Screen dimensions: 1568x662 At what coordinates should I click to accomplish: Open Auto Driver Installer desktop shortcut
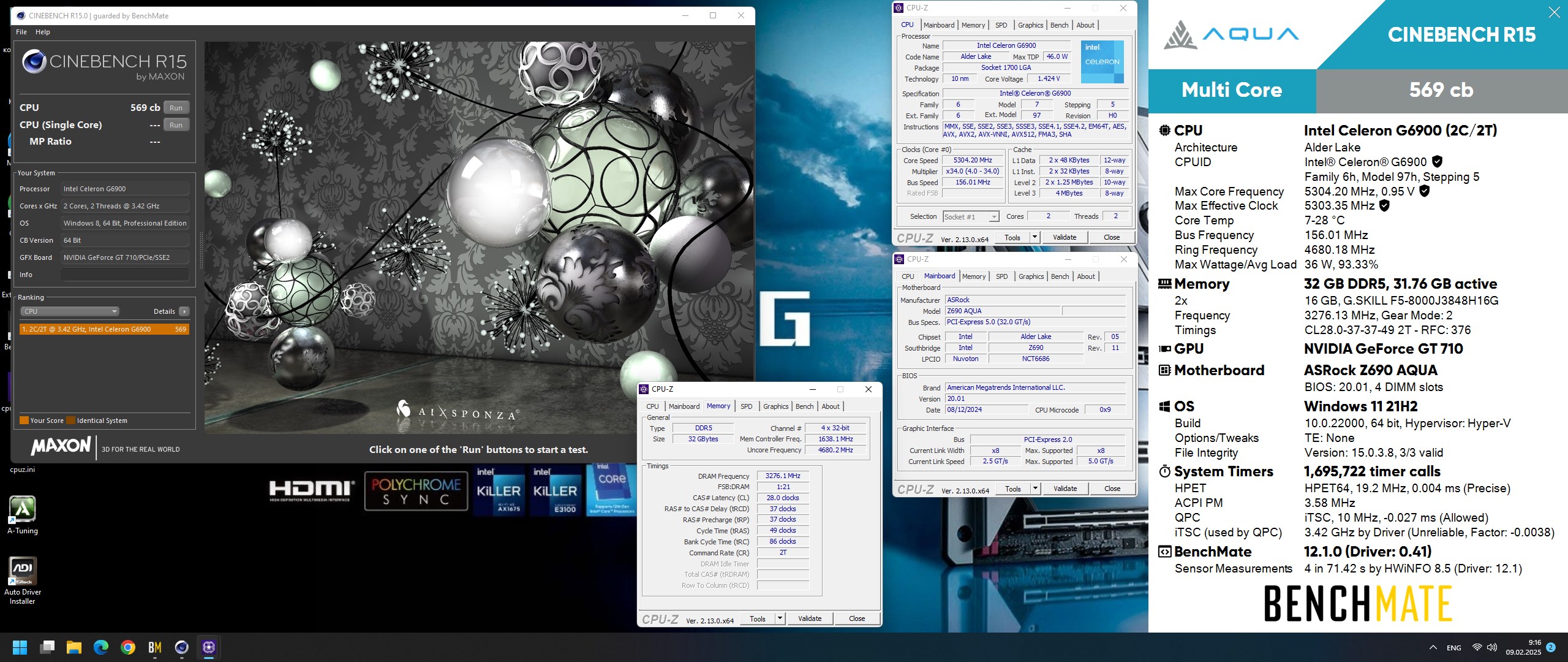tap(23, 580)
